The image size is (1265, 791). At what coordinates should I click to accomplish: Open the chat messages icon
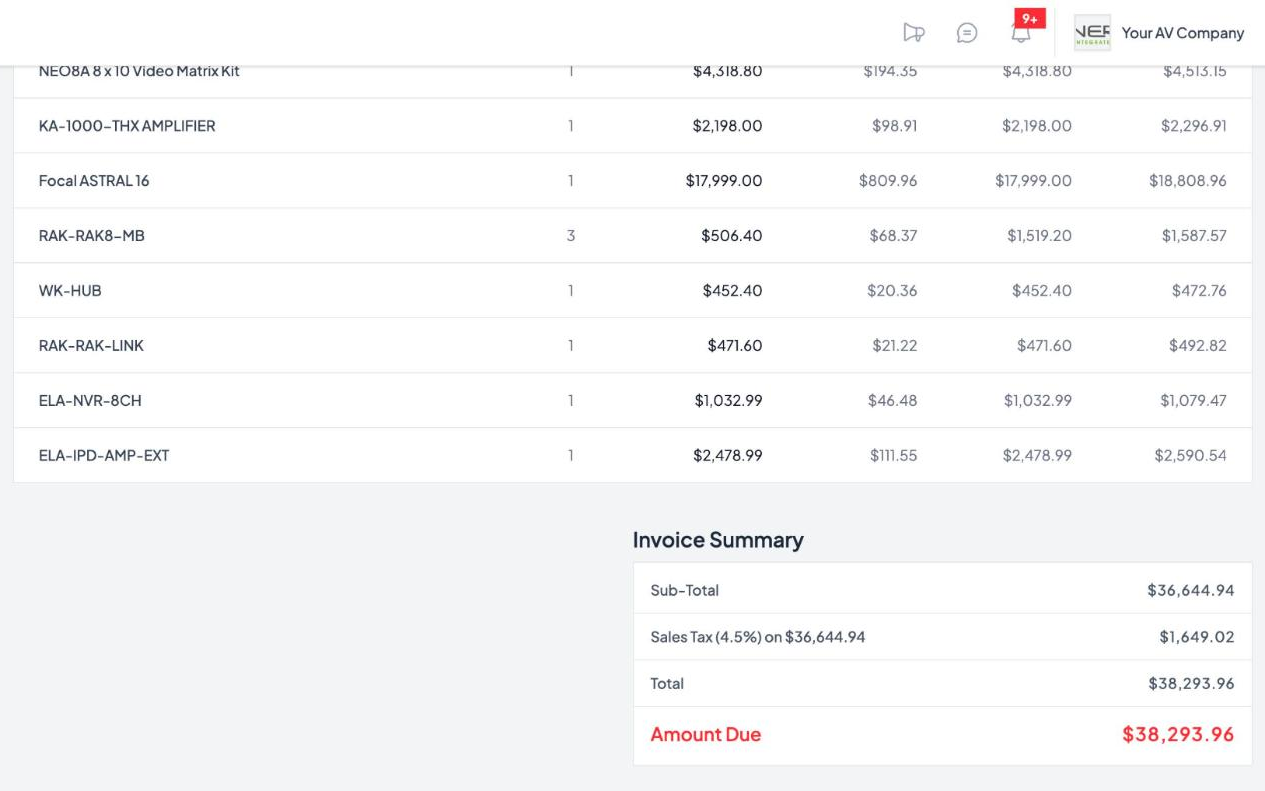click(967, 33)
